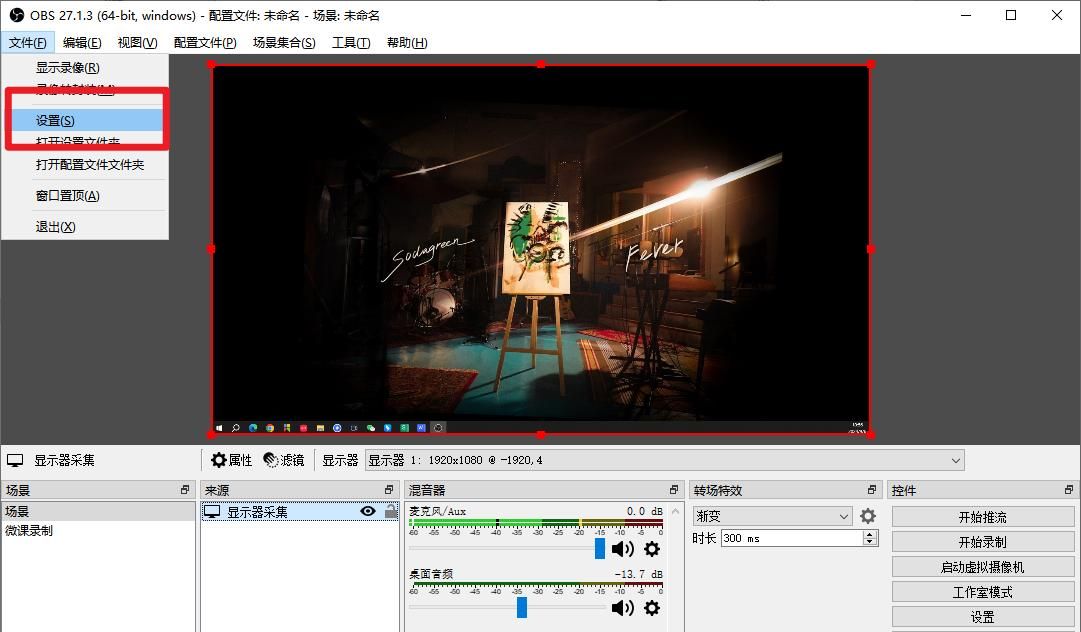Click the -13.7 dB level of 桌面音频
The height and width of the screenshot is (632, 1081).
pyautogui.click(x=639, y=574)
